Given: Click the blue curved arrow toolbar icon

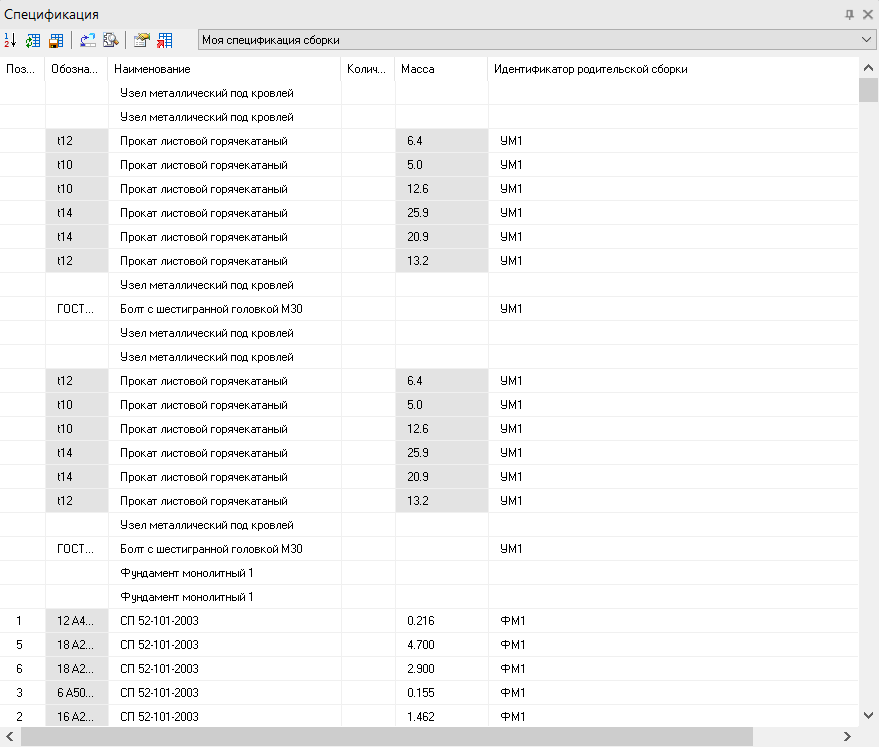Looking at the screenshot, I should tap(88, 40).
